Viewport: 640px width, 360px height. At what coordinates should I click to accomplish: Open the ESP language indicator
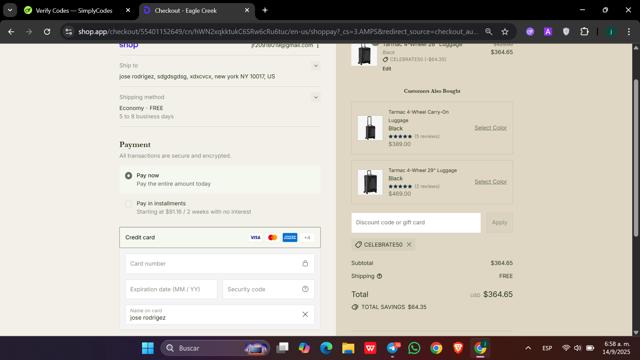coord(547,348)
